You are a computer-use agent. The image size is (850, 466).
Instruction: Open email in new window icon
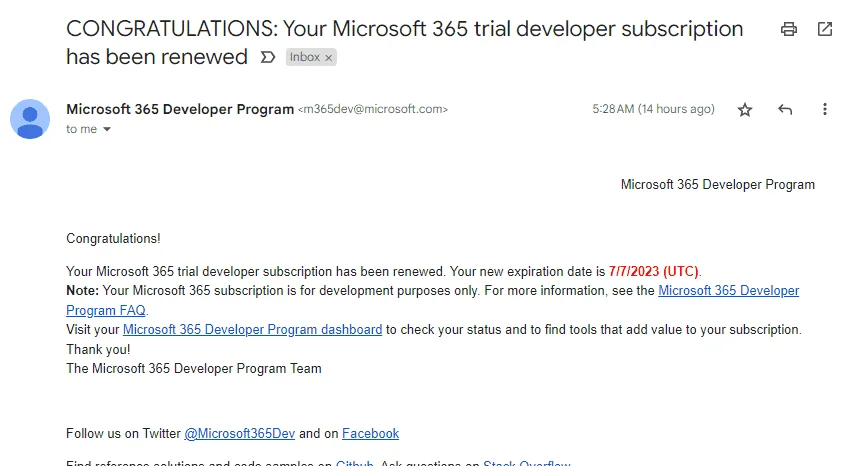coord(825,29)
